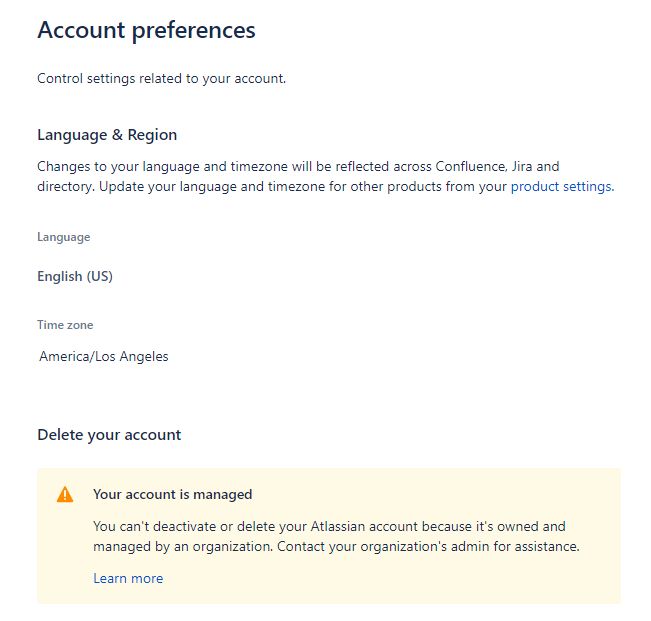Click the Time zone field label
Image resolution: width=651 pixels, height=621 pixels.
(65, 325)
